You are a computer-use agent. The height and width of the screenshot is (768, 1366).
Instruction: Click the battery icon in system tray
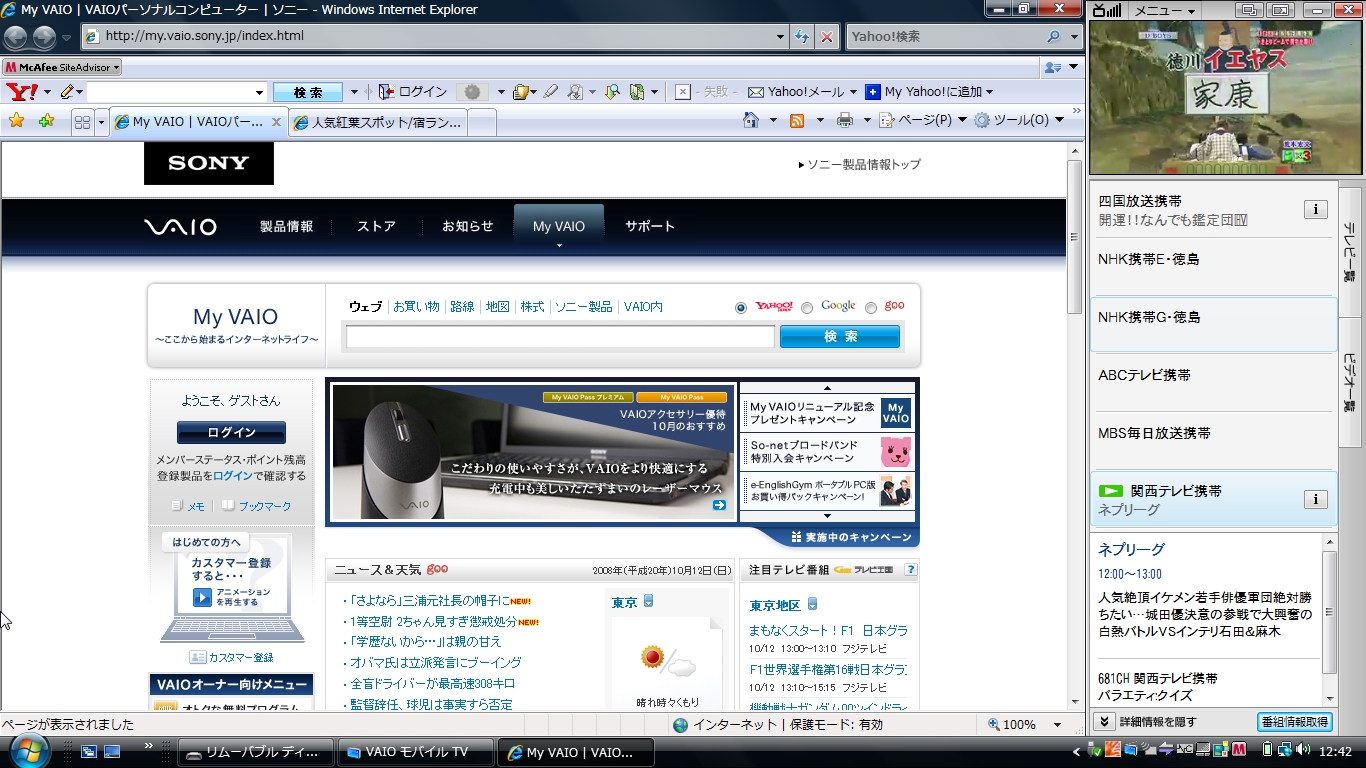pyautogui.click(x=1267, y=749)
